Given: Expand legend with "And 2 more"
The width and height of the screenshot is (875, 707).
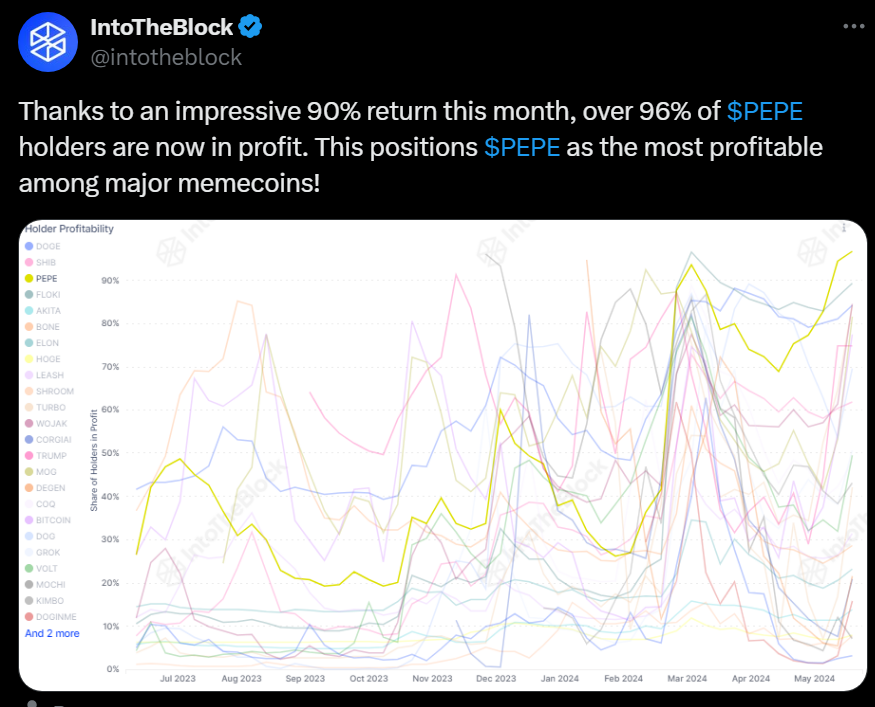Looking at the screenshot, I should (52, 633).
